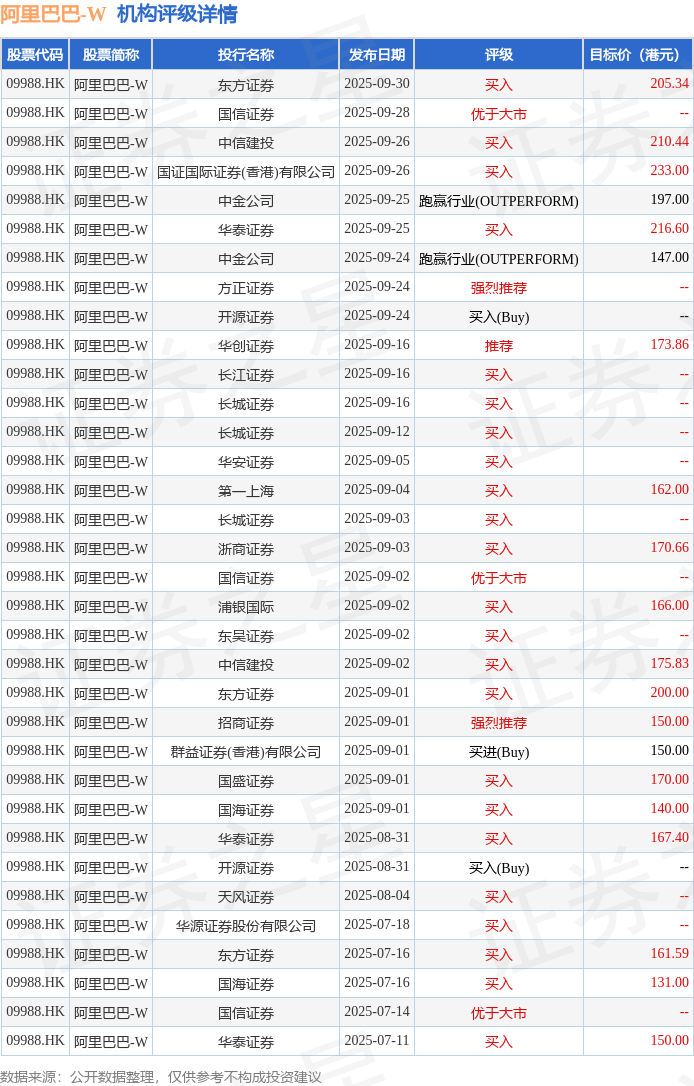Select target price 170.66

(669, 548)
